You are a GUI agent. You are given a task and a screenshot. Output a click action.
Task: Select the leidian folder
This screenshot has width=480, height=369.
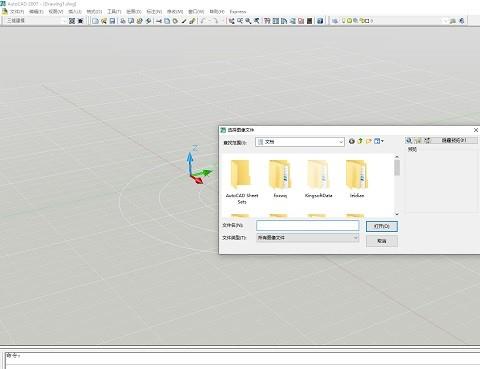coord(357,179)
